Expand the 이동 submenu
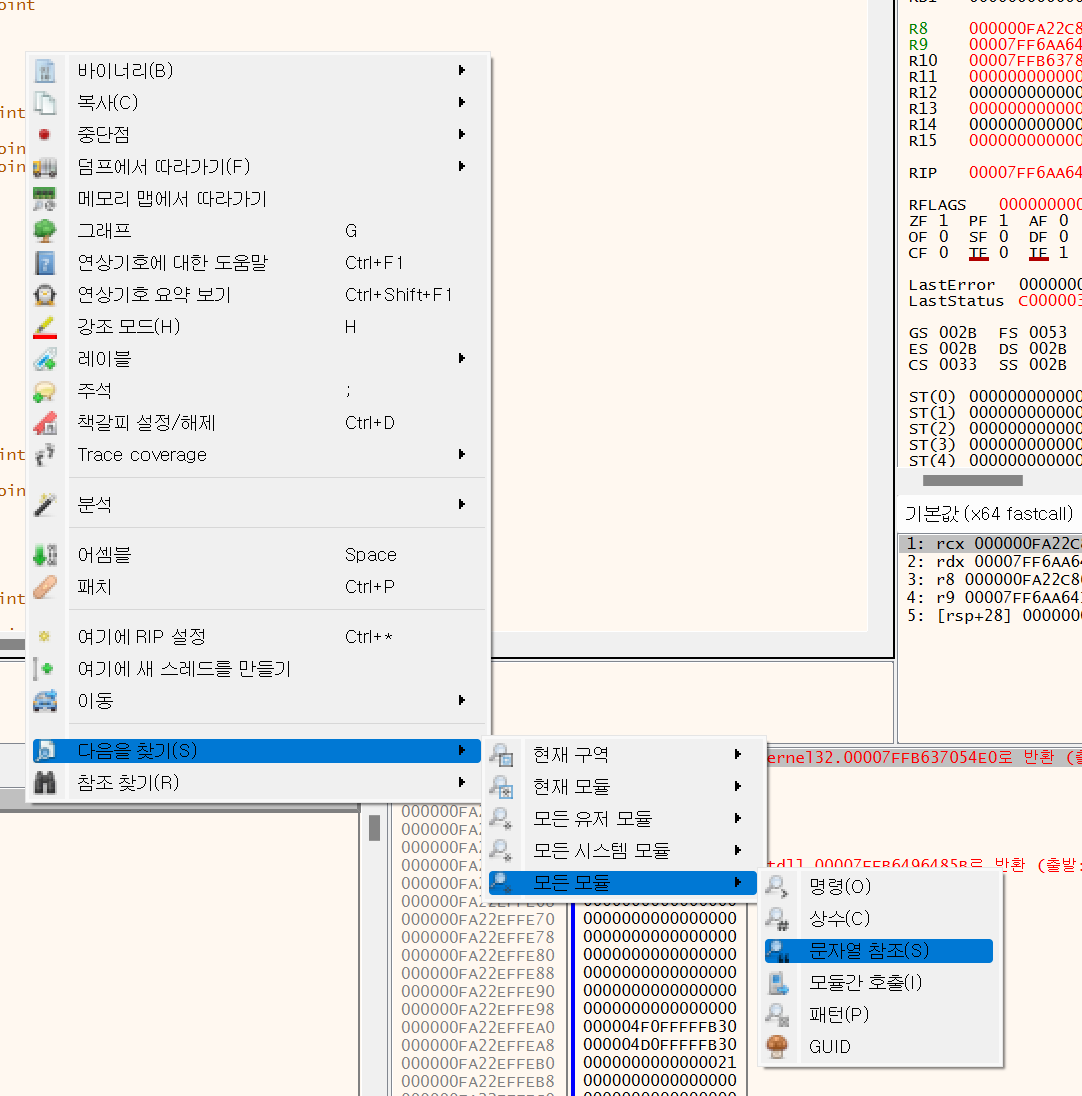Screen dimensions: 1082x1096 coord(461,701)
